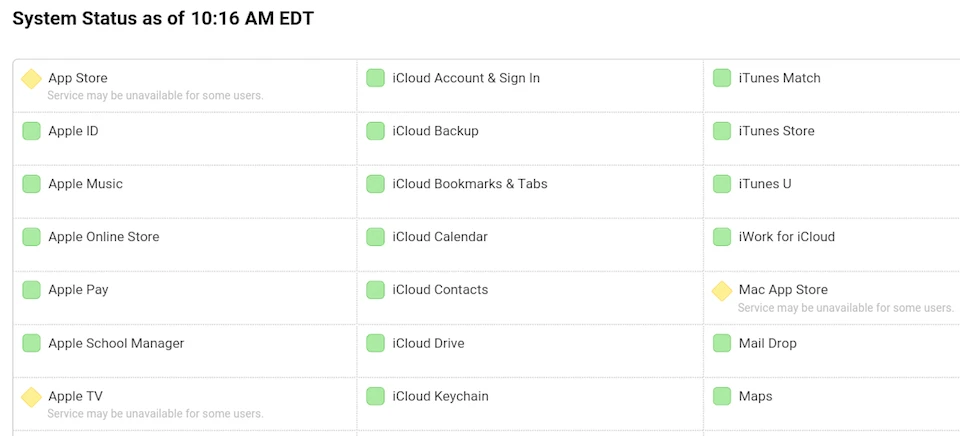Click the yellow diamond icon beside App Store

[x=31, y=78]
